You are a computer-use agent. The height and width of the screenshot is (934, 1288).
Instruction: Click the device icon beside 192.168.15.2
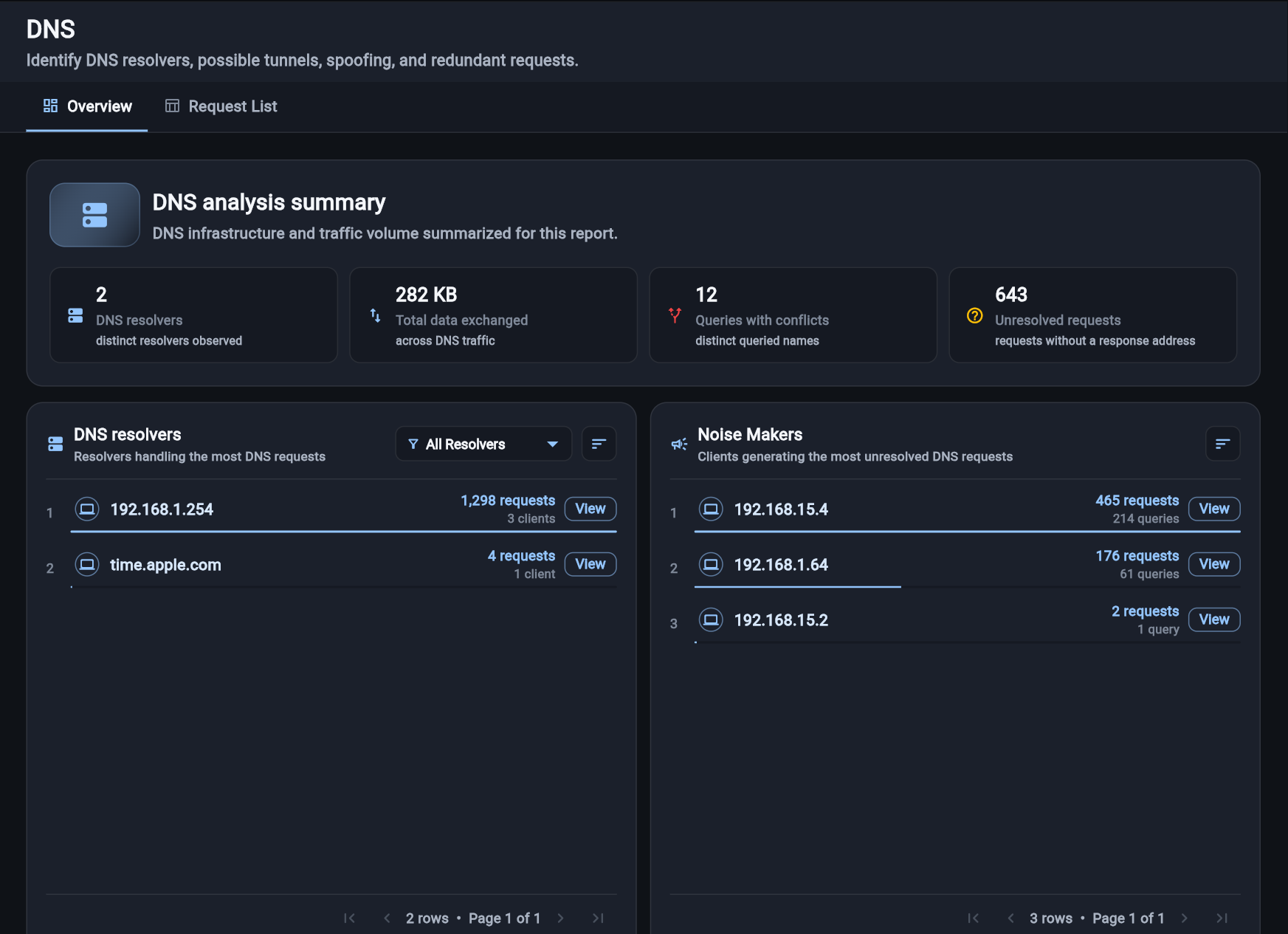coord(711,619)
